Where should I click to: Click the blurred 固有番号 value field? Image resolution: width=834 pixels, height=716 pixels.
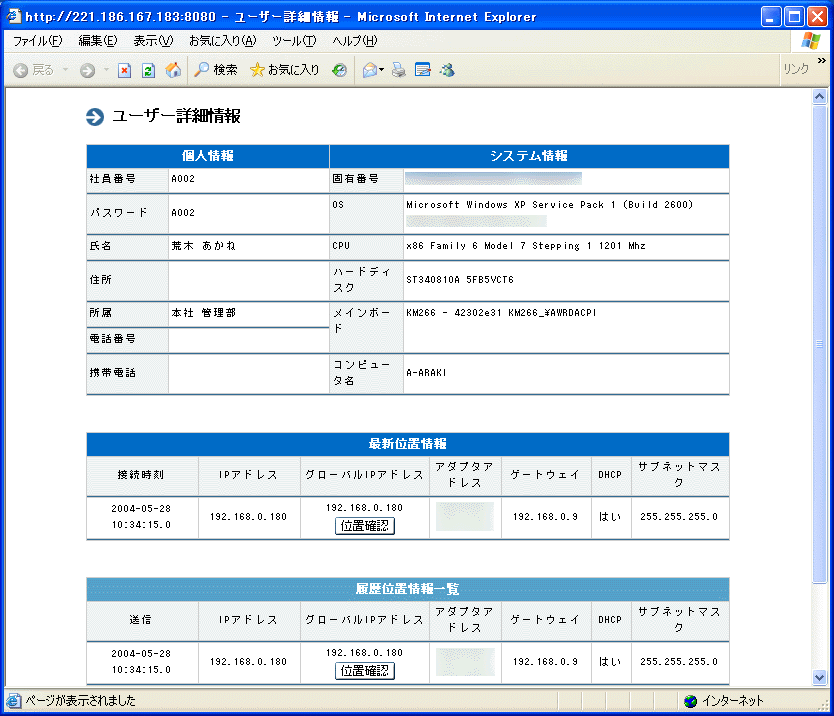[493, 178]
